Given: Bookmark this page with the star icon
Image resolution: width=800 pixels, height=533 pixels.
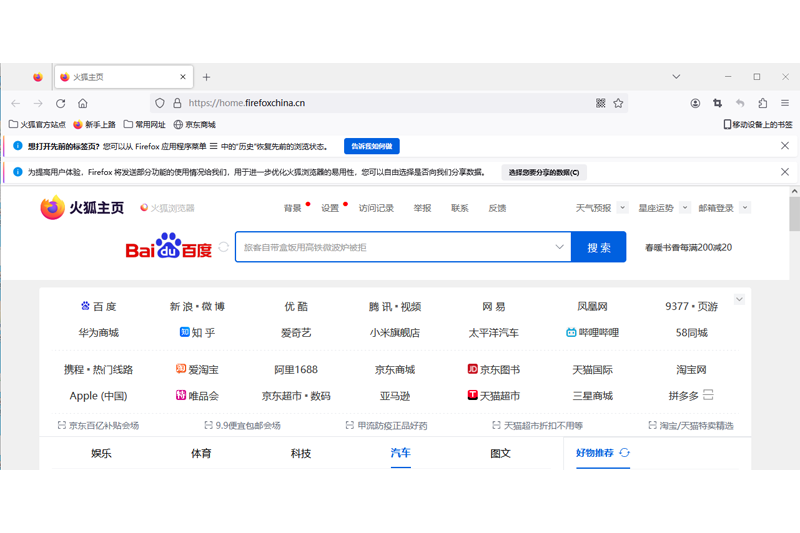Looking at the screenshot, I should tap(618, 103).
